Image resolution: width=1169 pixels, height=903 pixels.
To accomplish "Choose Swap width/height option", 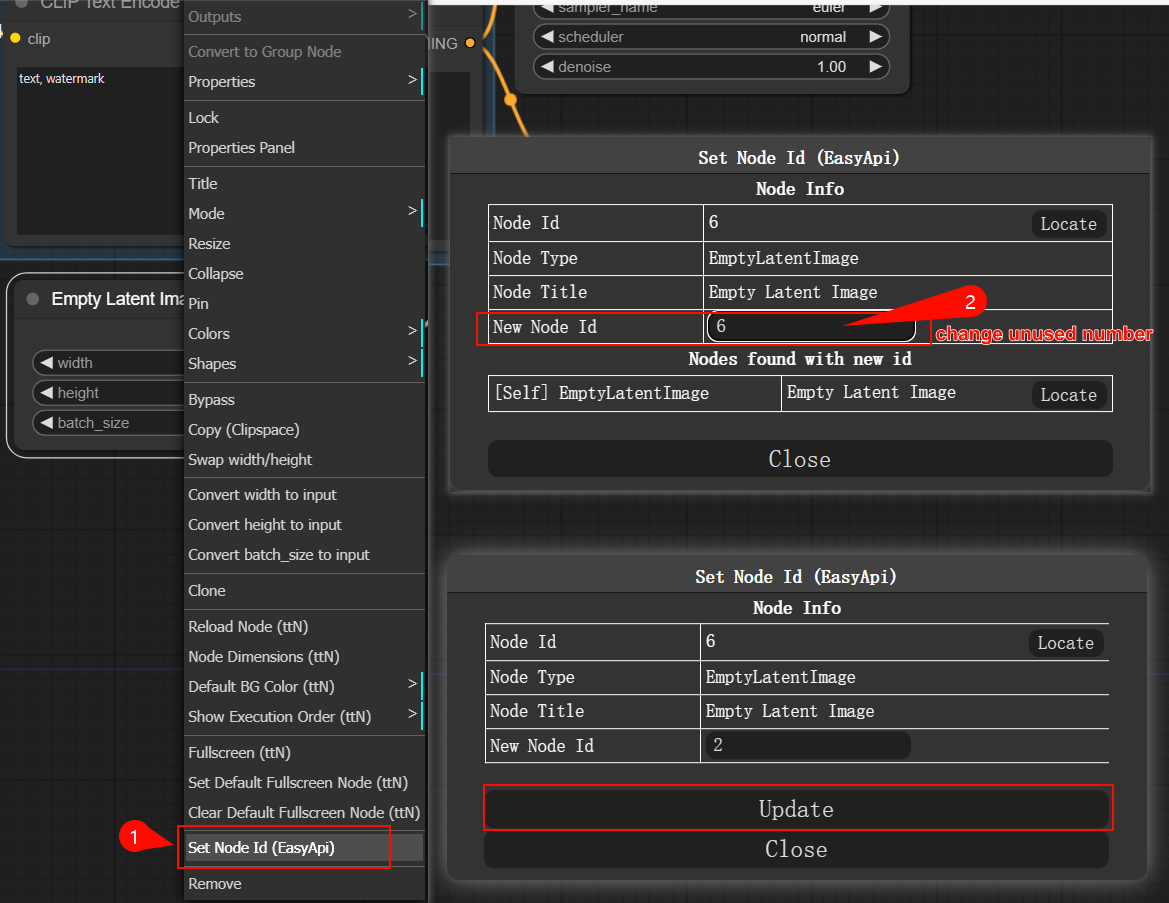I will click(x=304, y=459).
